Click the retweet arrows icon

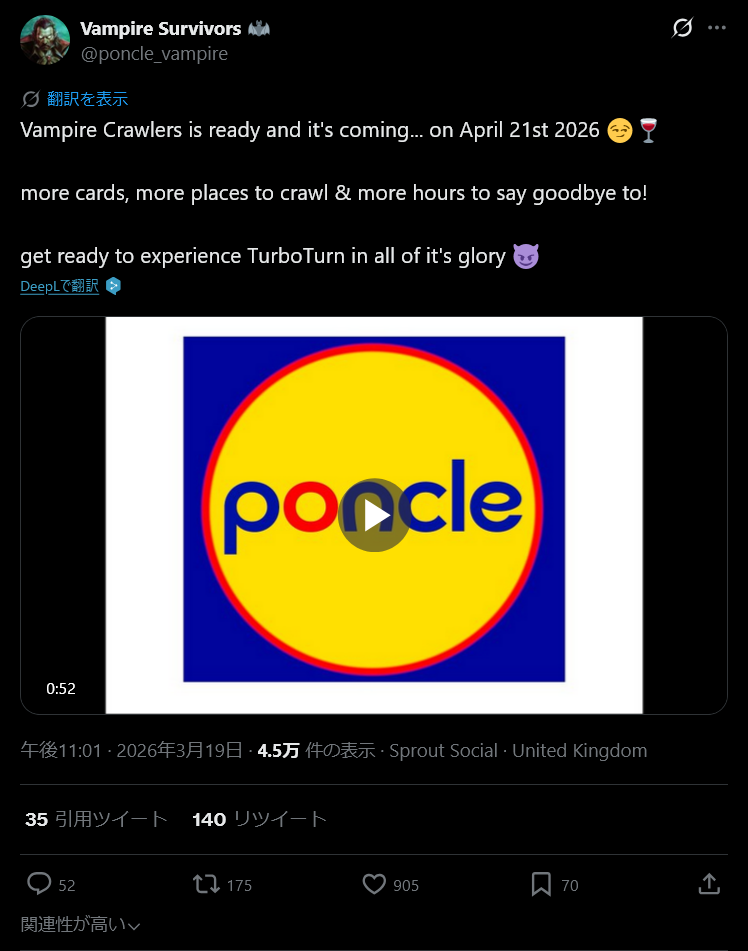(207, 884)
